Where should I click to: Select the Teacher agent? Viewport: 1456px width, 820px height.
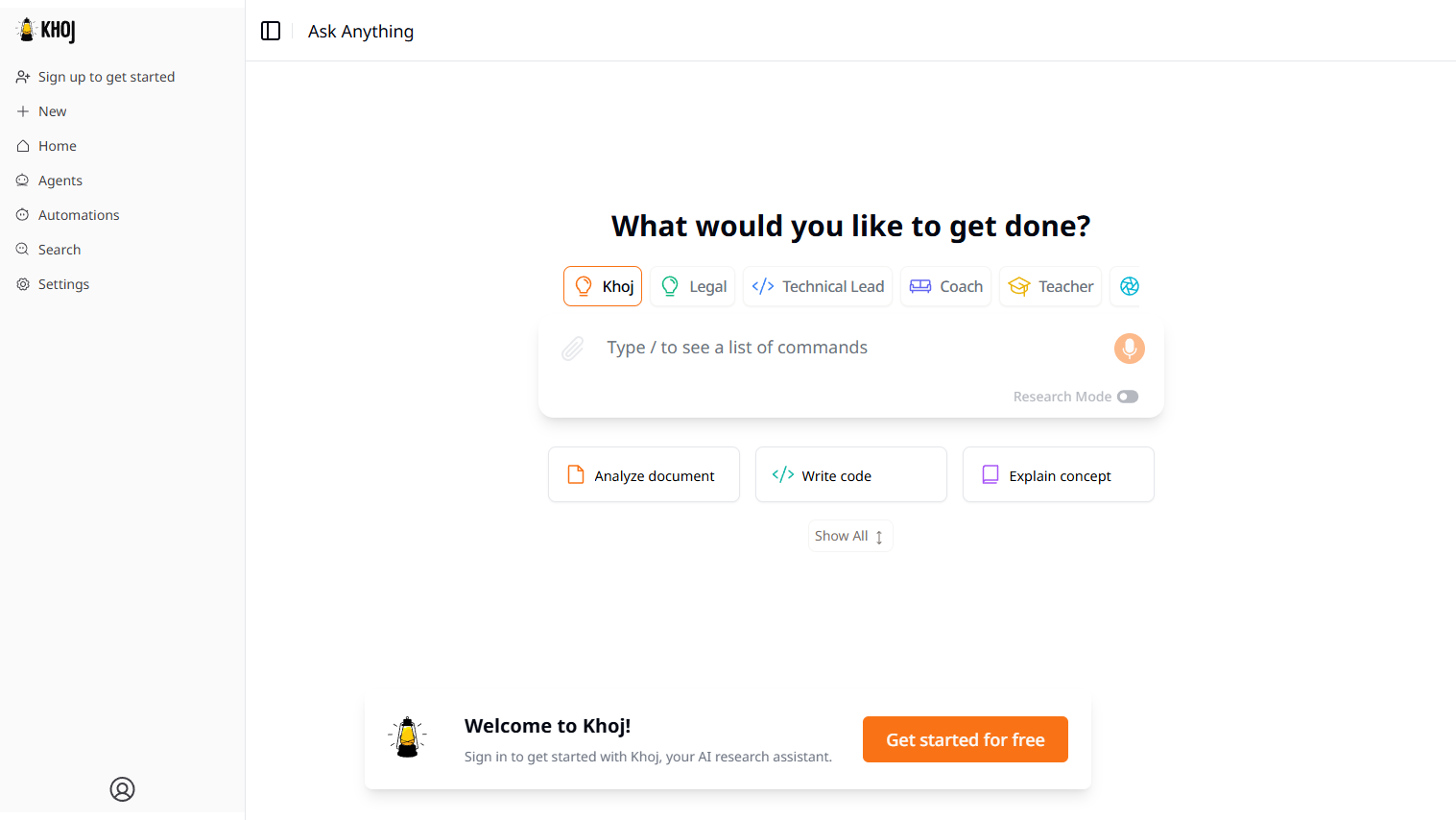pyautogui.click(x=1050, y=286)
